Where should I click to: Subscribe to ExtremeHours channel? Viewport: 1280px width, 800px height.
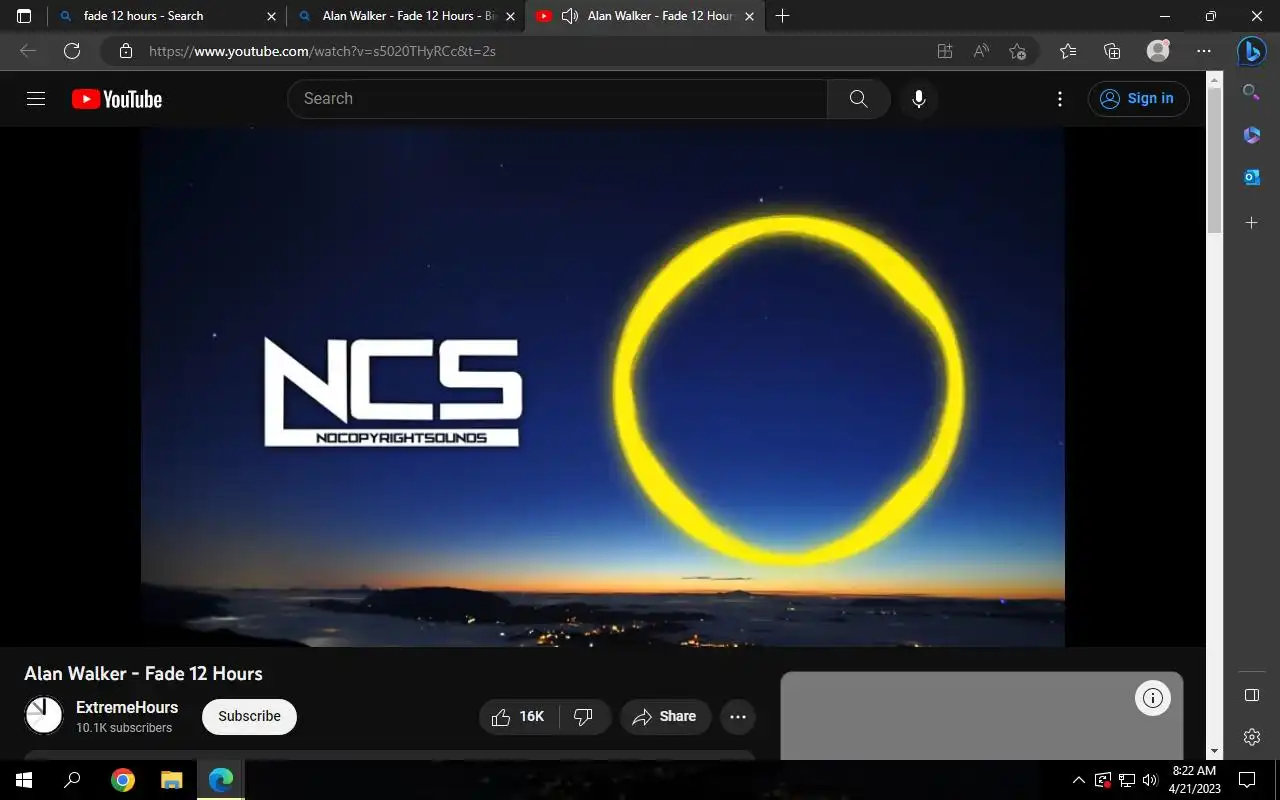tap(249, 716)
